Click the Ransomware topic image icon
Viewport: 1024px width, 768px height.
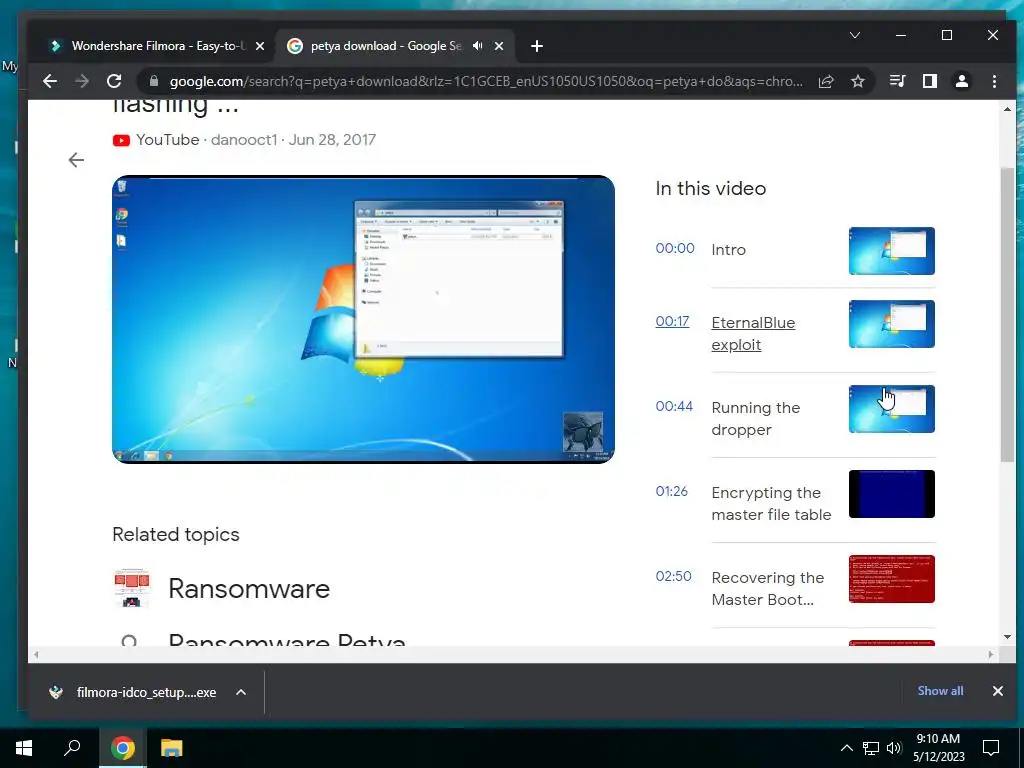coord(131,588)
